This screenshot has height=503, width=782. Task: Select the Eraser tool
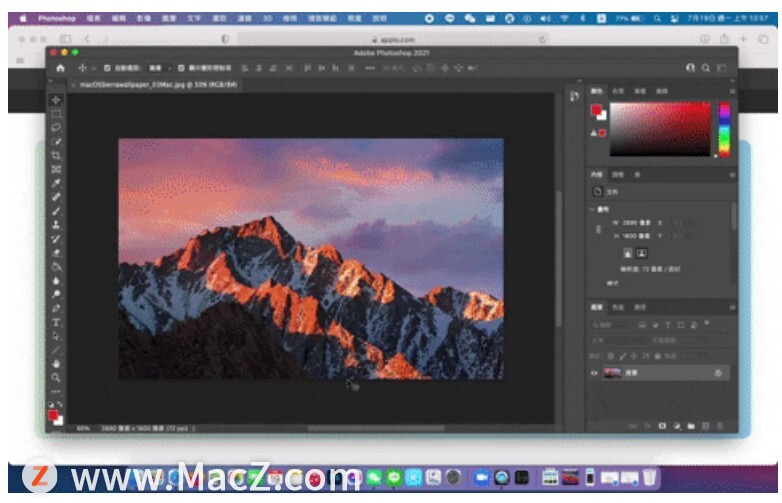[x=56, y=253]
